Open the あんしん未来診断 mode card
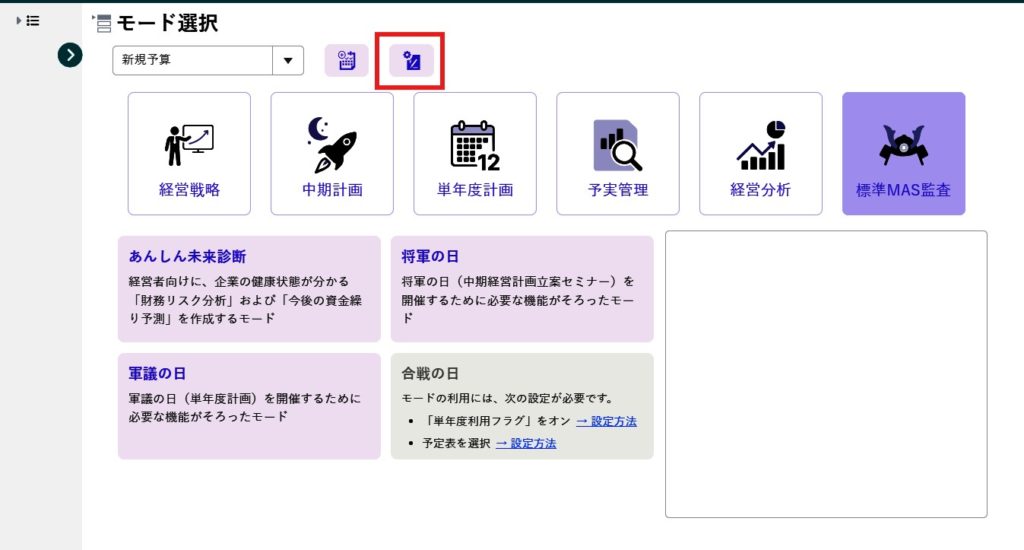1024x550 pixels. tap(249, 289)
